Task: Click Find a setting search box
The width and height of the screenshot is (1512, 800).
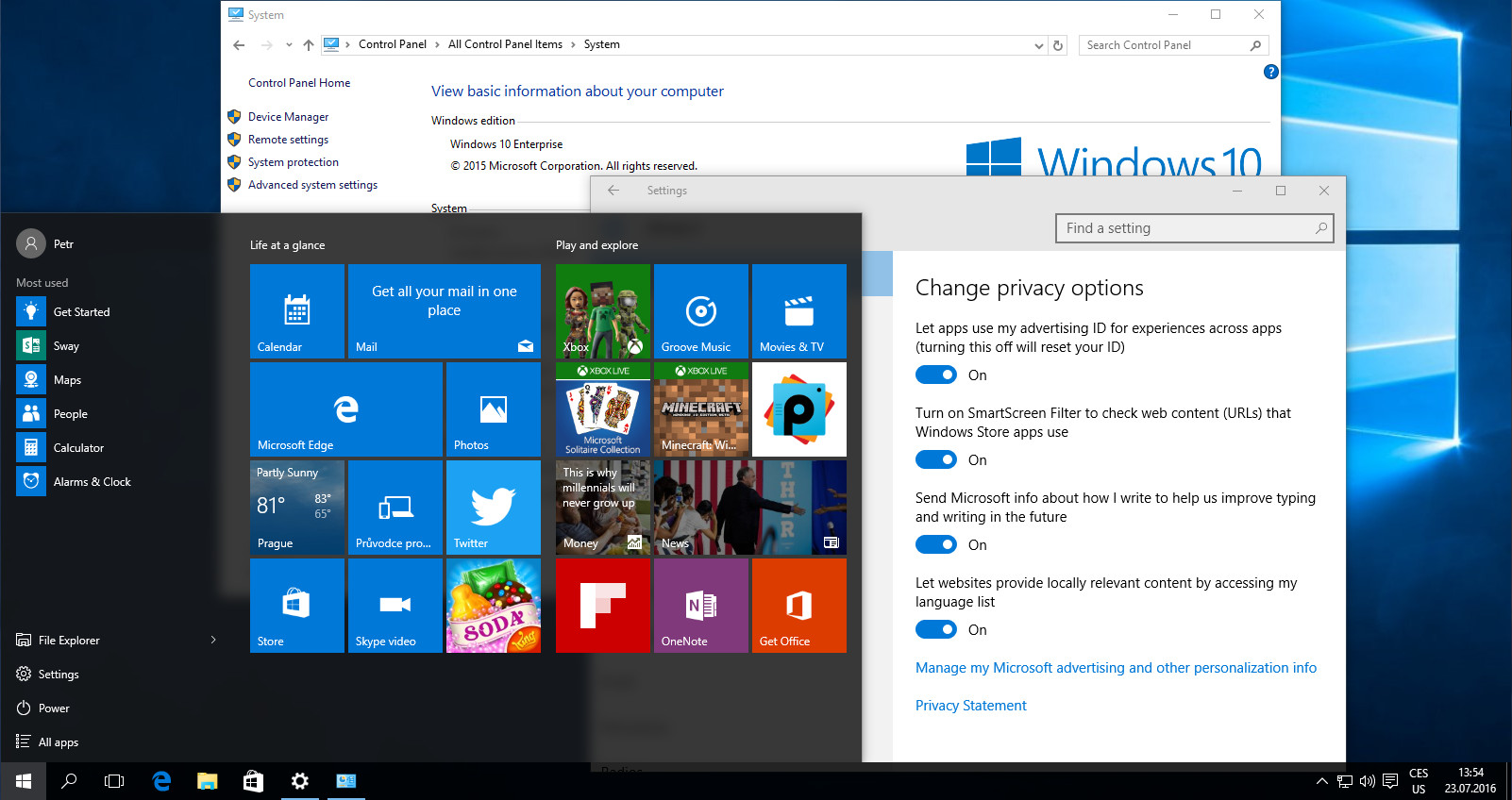Action: [x=1194, y=228]
